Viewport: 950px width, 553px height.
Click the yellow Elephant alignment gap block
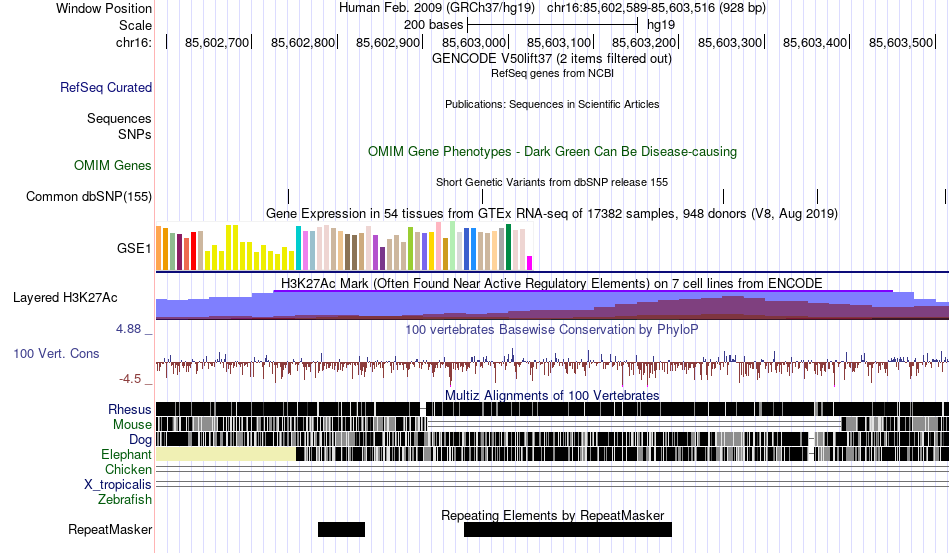click(226, 454)
